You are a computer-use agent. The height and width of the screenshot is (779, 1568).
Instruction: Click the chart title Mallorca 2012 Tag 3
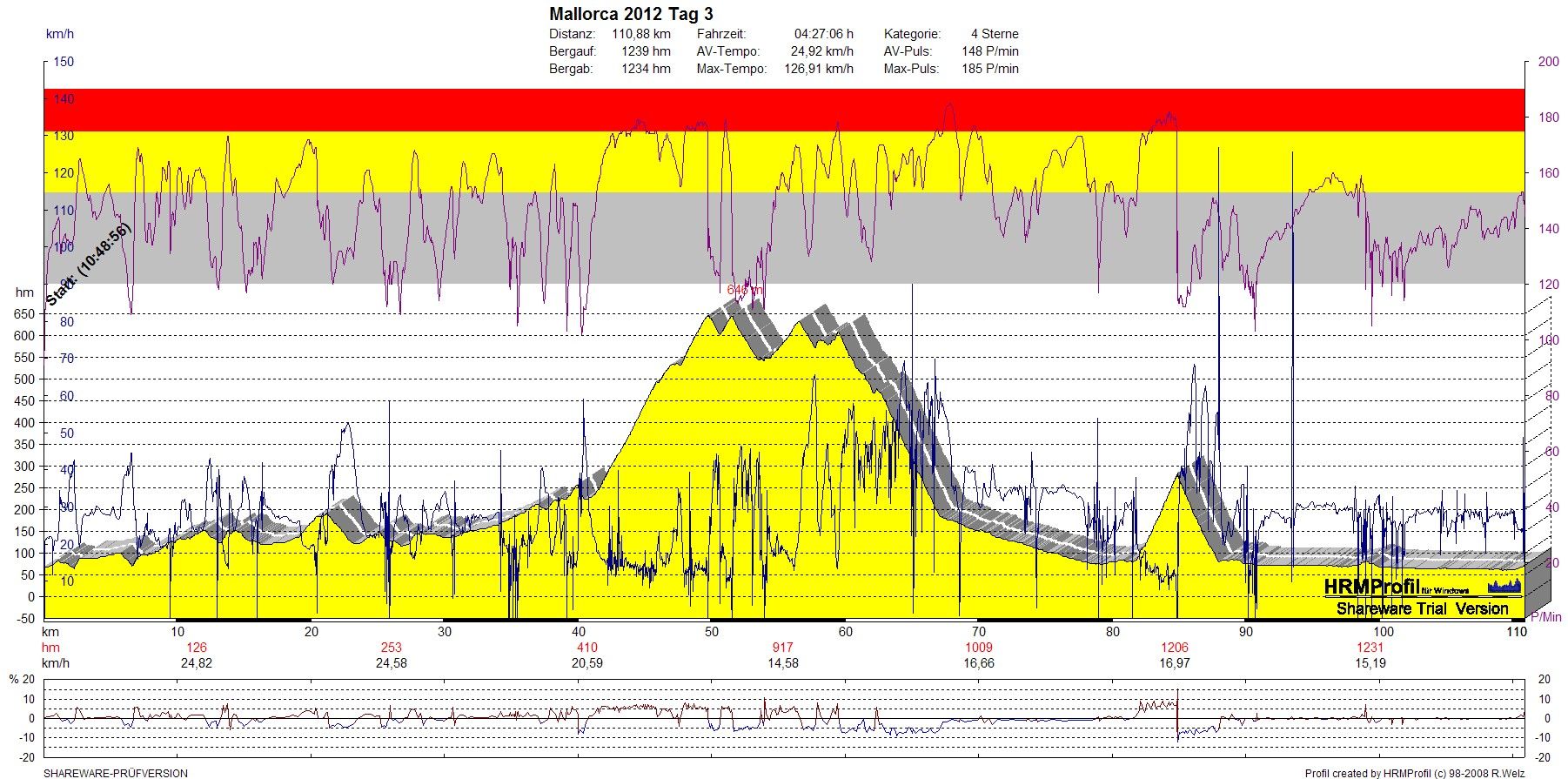click(x=631, y=14)
